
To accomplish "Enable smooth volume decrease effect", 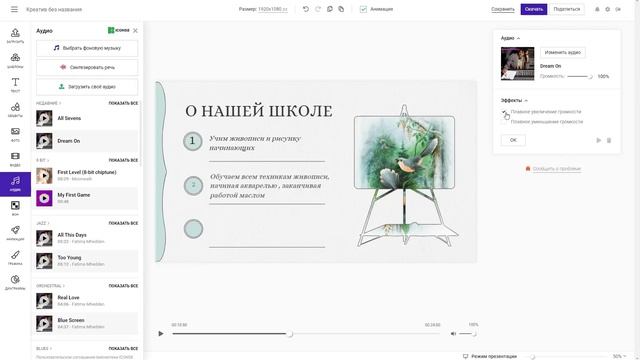I will [504, 122].
